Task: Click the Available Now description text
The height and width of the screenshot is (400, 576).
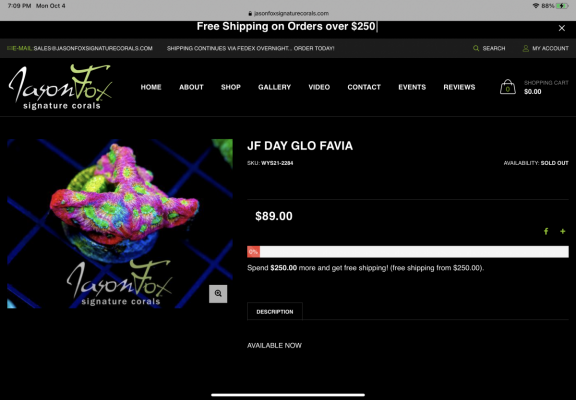Action: 274,345
